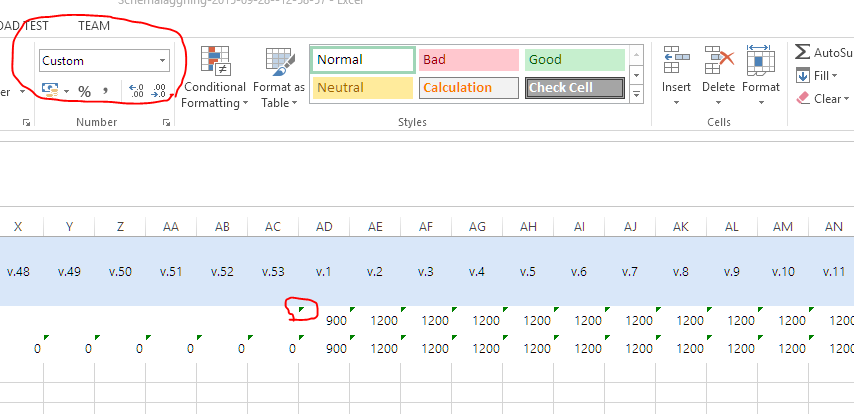This screenshot has width=854, height=414.
Task: Open Conditional Formatting menu
Action: pos(214,77)
